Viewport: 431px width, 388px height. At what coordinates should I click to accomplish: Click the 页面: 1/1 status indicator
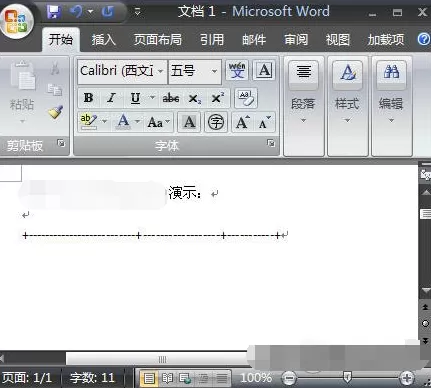coord(27,378)
